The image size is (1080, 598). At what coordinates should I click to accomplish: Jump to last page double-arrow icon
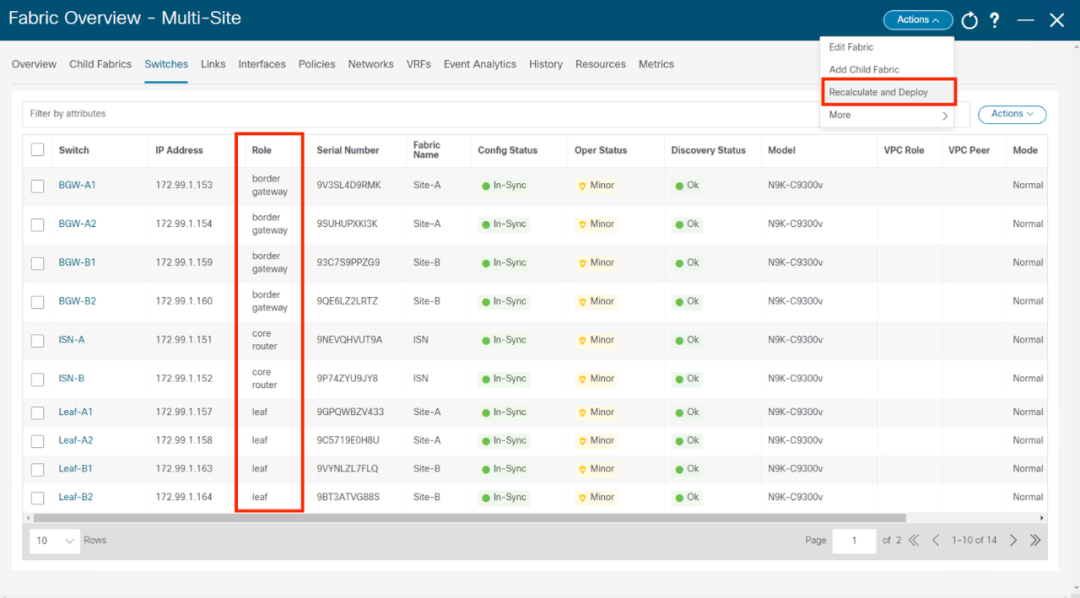[1035, 540]
